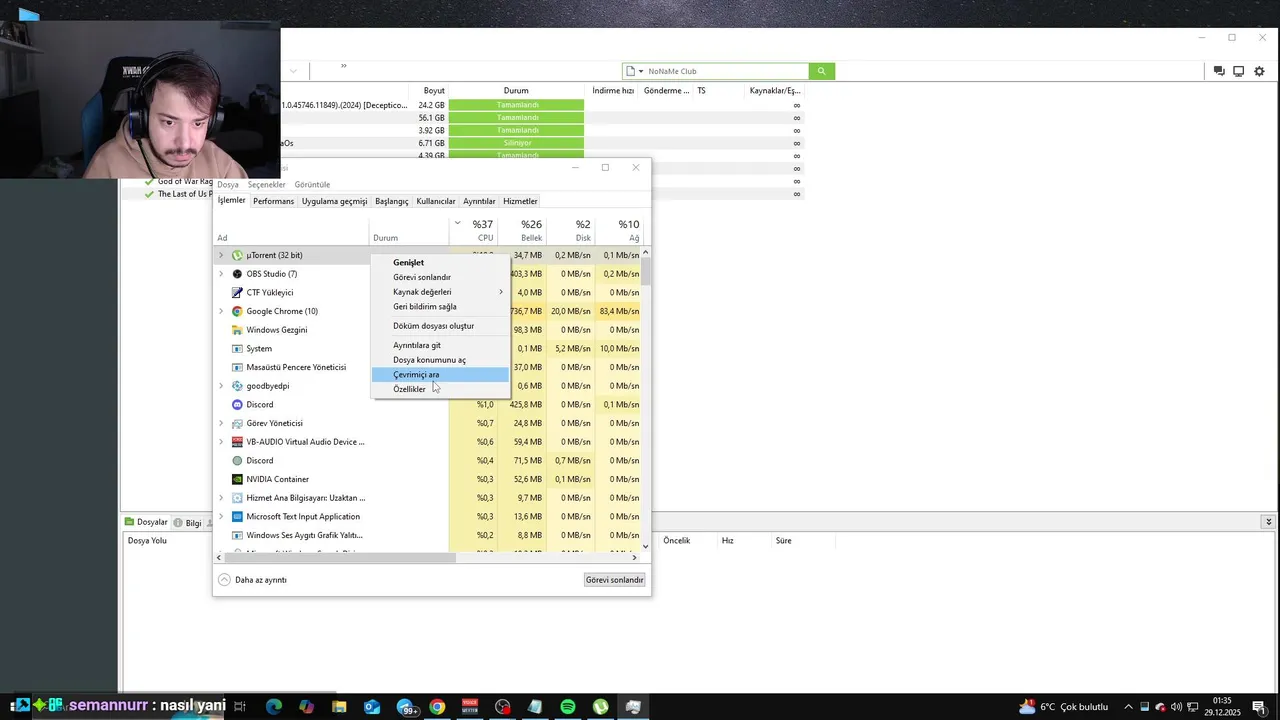Click the Tamamlandı progress bar of the 24.2 GB torrent
1280x720 pixels.
[x=516, y=105]
